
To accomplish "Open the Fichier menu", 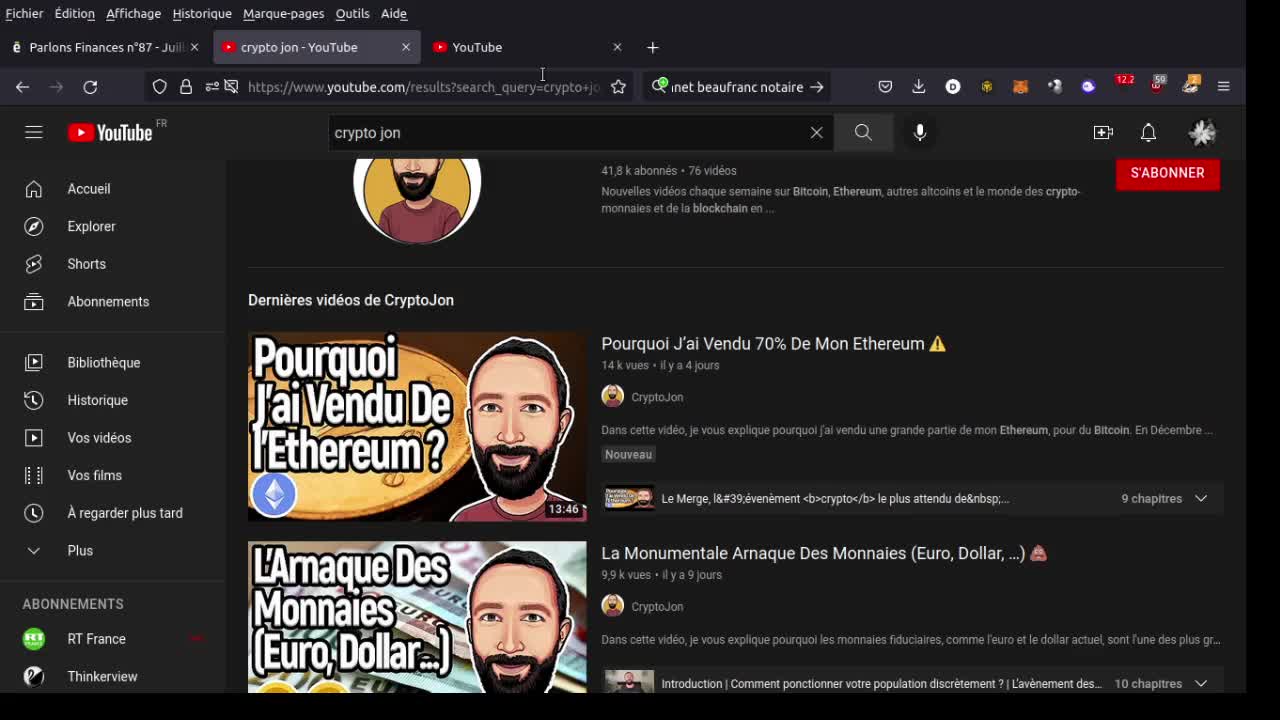I will pos(24,14).
